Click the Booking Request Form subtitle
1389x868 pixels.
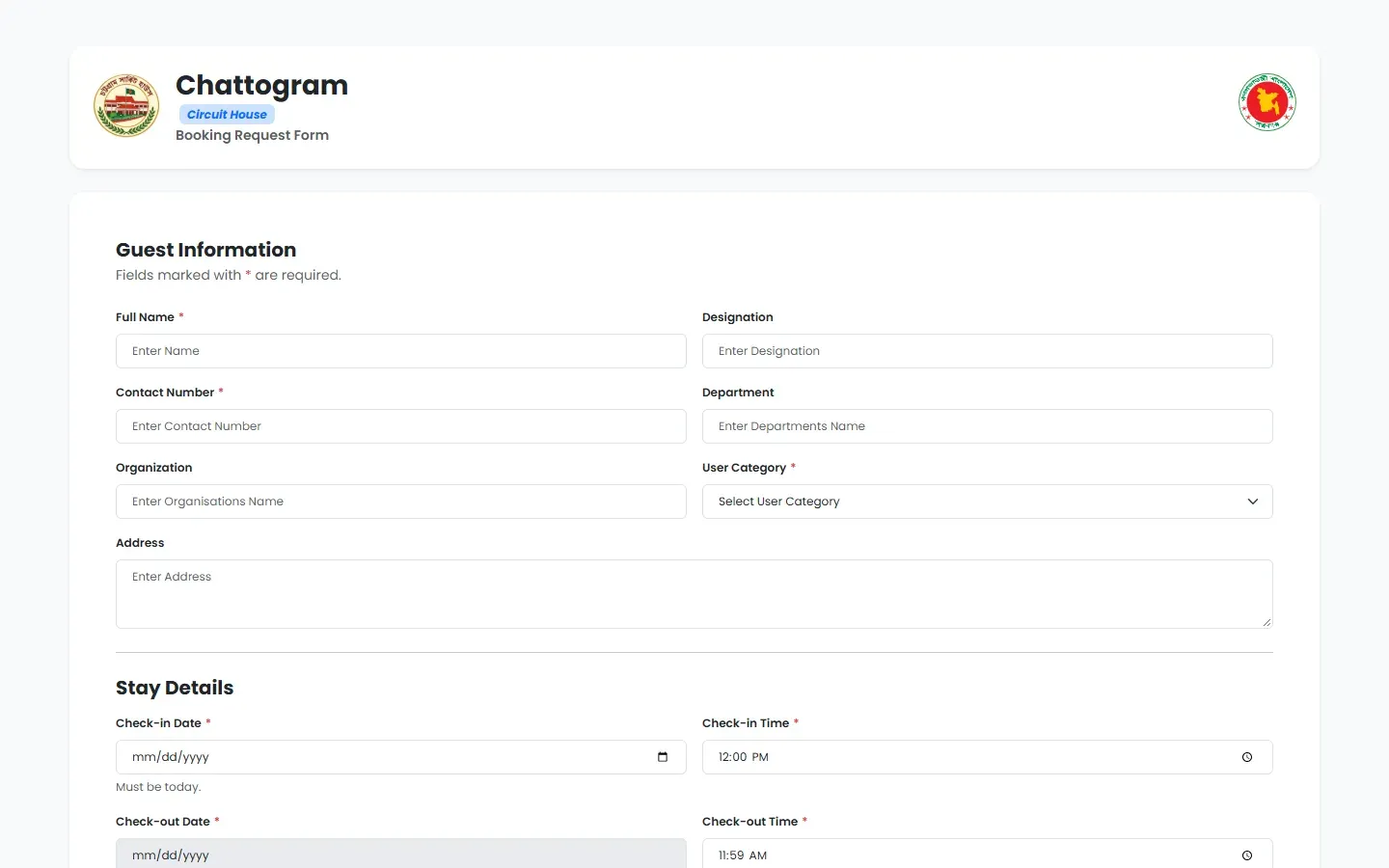pyautogui.click(x=252, y=135)
